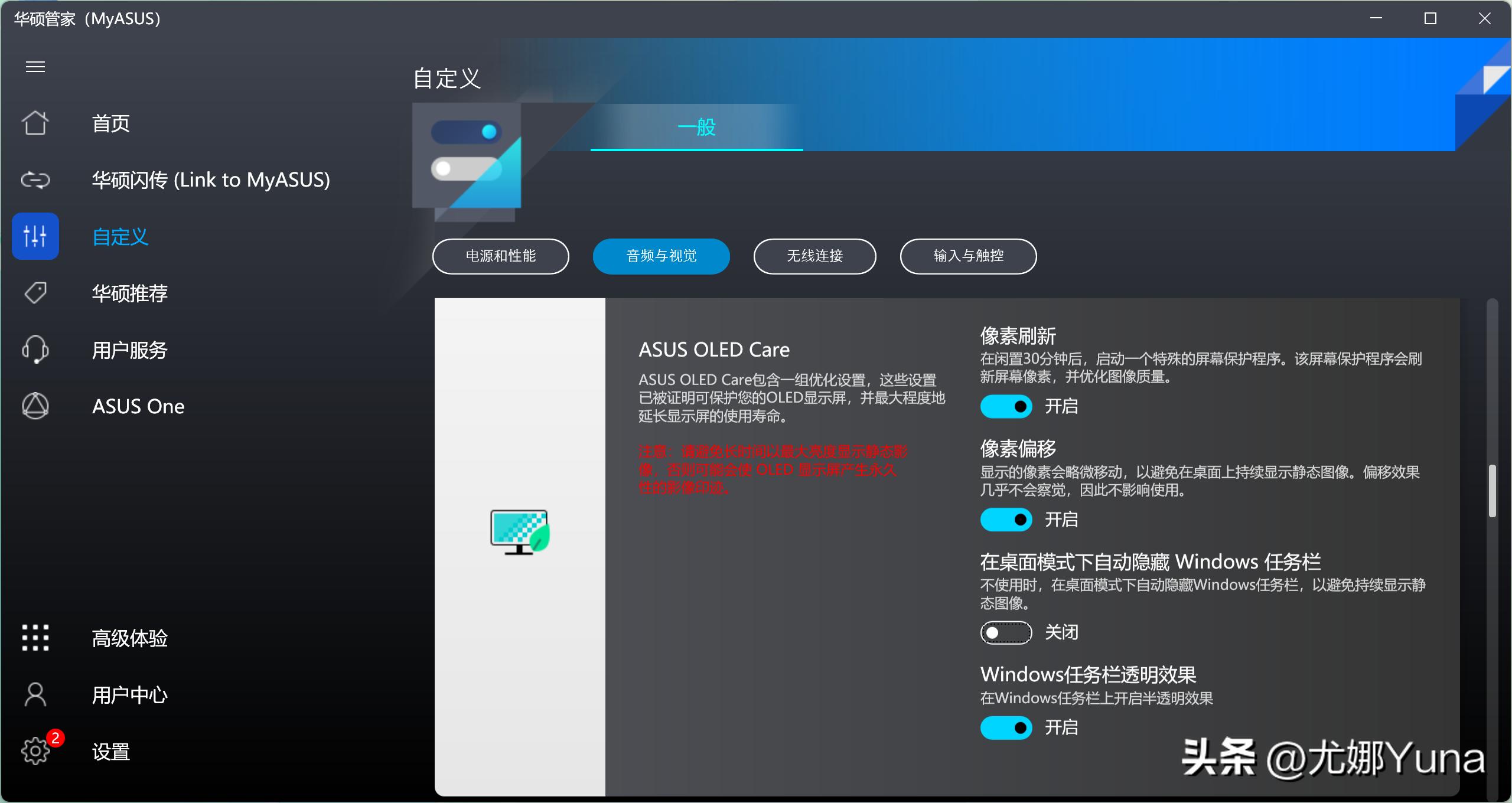The height and width of the screenshot is (803, 1512).
Task: Open 电源和性能 power and performance settings
Action: (x=501, y=256)
